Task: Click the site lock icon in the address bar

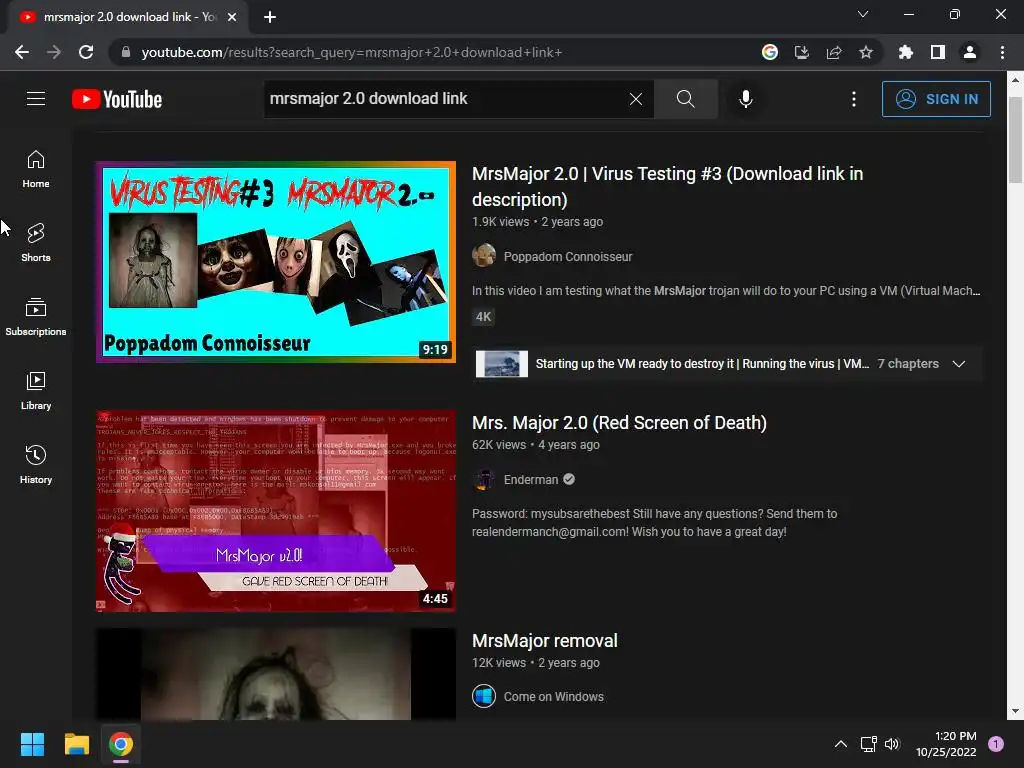Action: click(x=126, y=52)
